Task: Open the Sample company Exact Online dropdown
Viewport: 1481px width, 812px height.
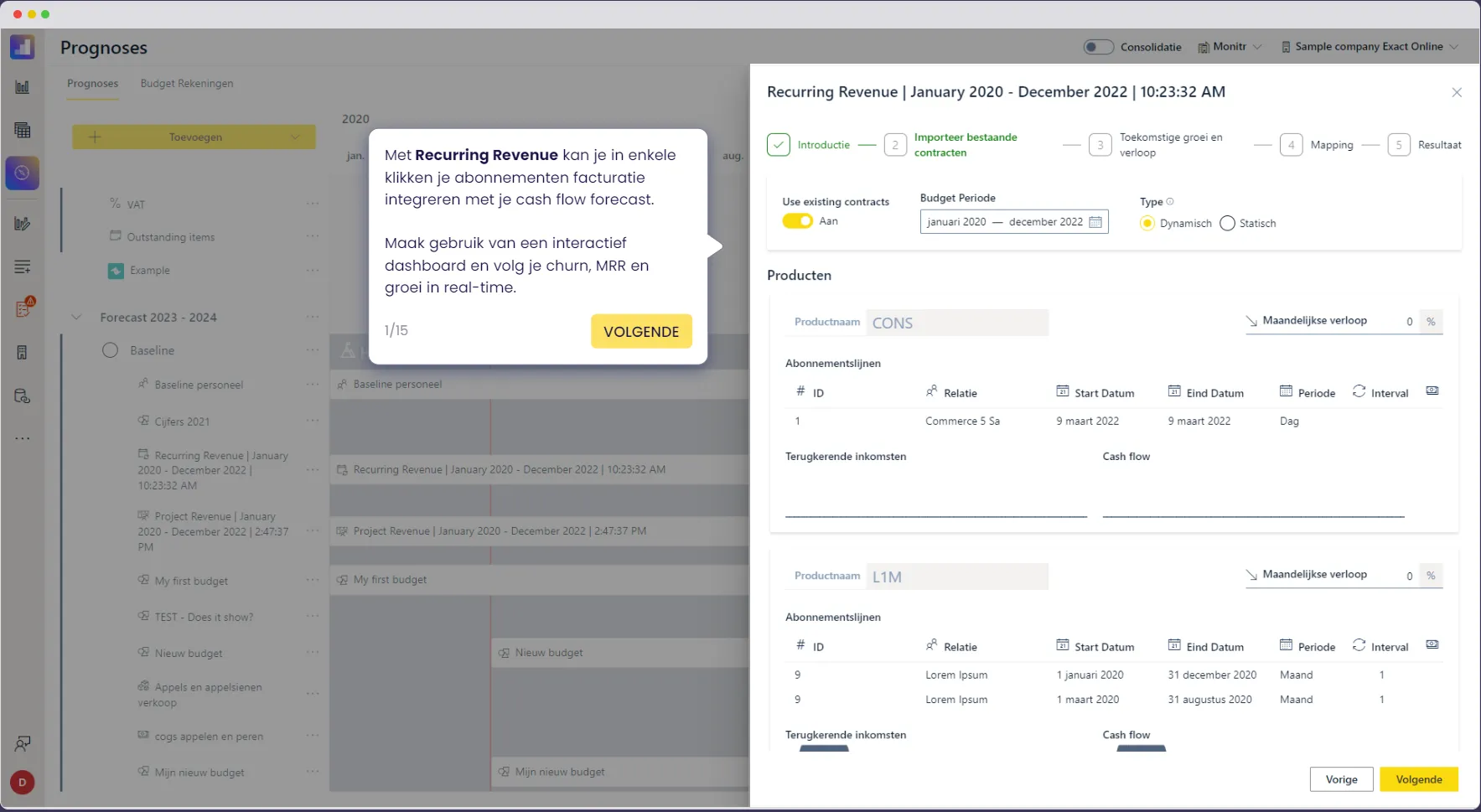Action: tap(1370, 47)
